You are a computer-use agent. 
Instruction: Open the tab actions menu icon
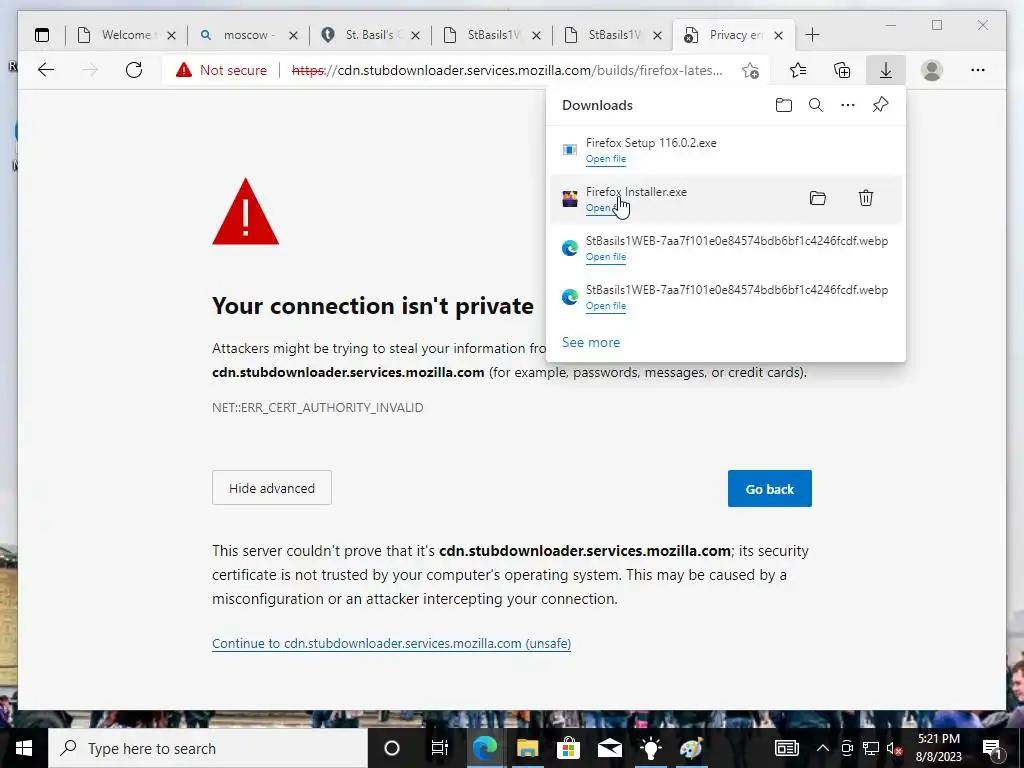point(42,35)
